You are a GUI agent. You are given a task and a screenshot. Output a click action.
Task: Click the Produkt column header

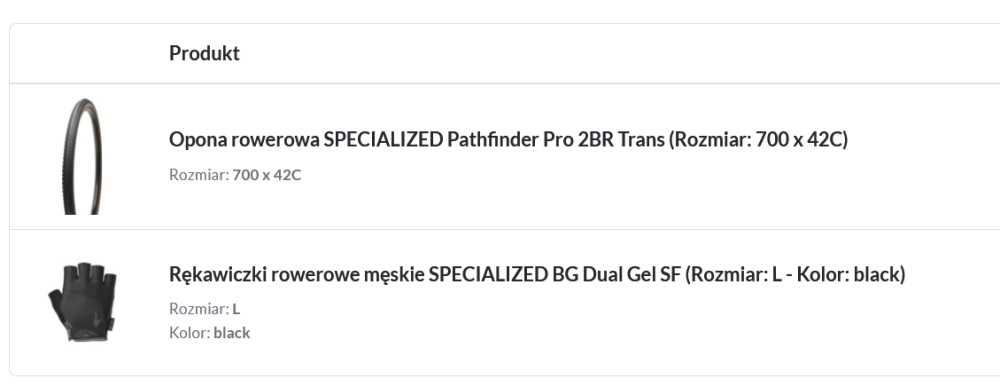pos(204,53)
